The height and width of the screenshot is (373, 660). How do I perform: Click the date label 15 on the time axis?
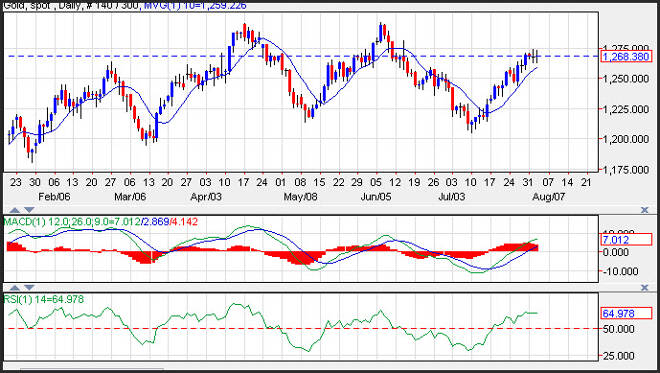coord(319,182)
